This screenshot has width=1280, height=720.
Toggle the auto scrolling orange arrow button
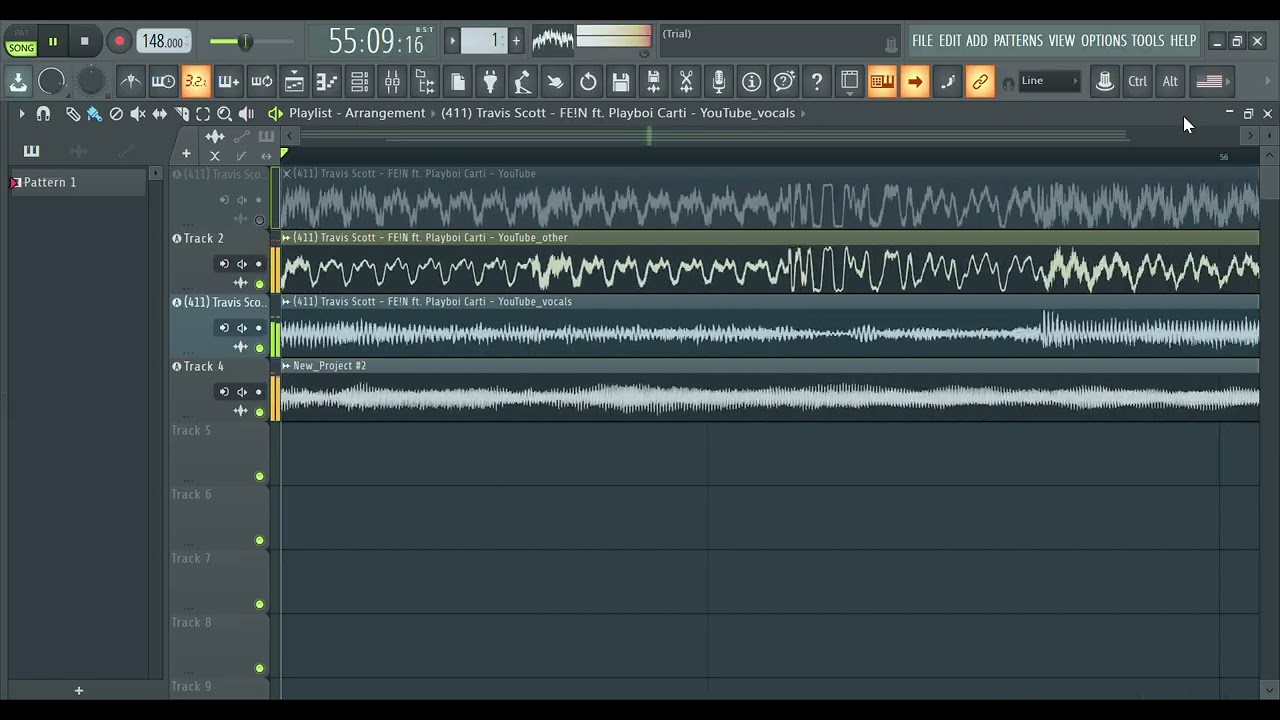tap(915, 81)
